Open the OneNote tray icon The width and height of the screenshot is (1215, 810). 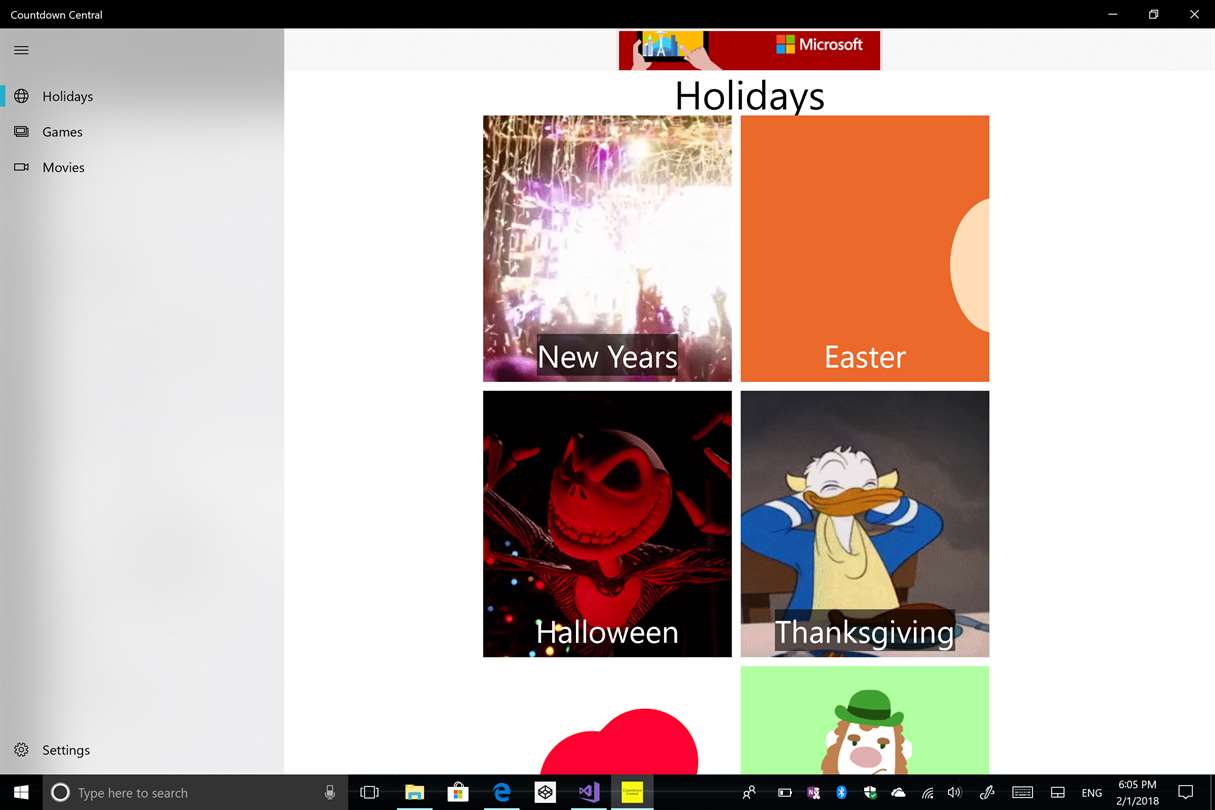coord(813,792)
